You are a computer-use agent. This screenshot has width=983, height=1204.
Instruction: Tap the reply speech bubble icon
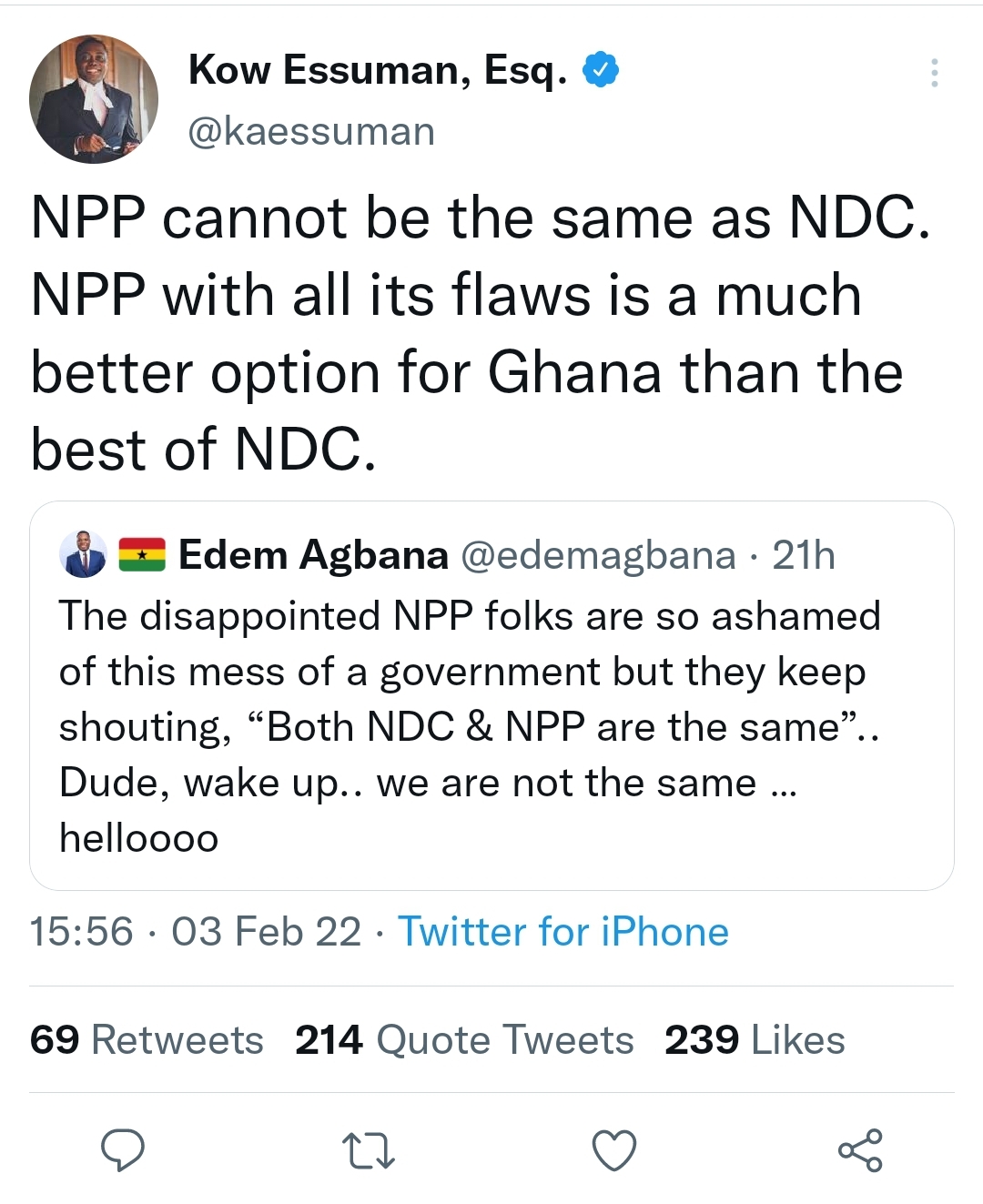click(x=122, y=1150)
